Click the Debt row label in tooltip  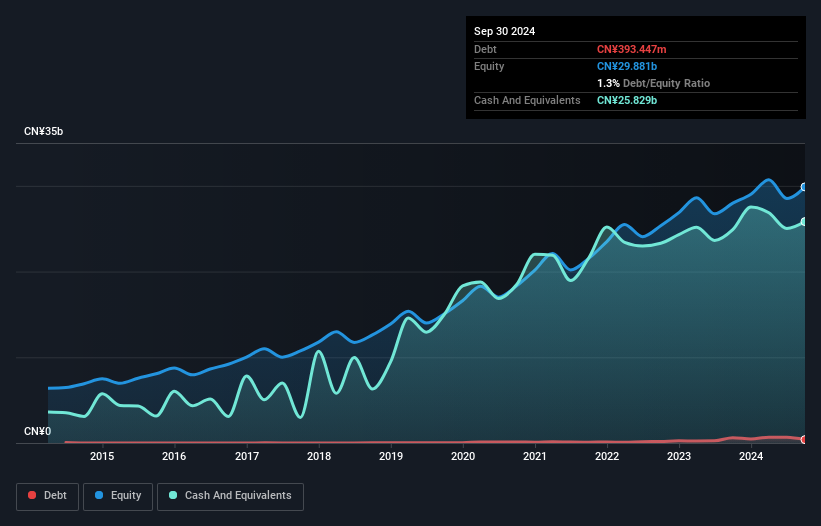(x=485, y=49)
